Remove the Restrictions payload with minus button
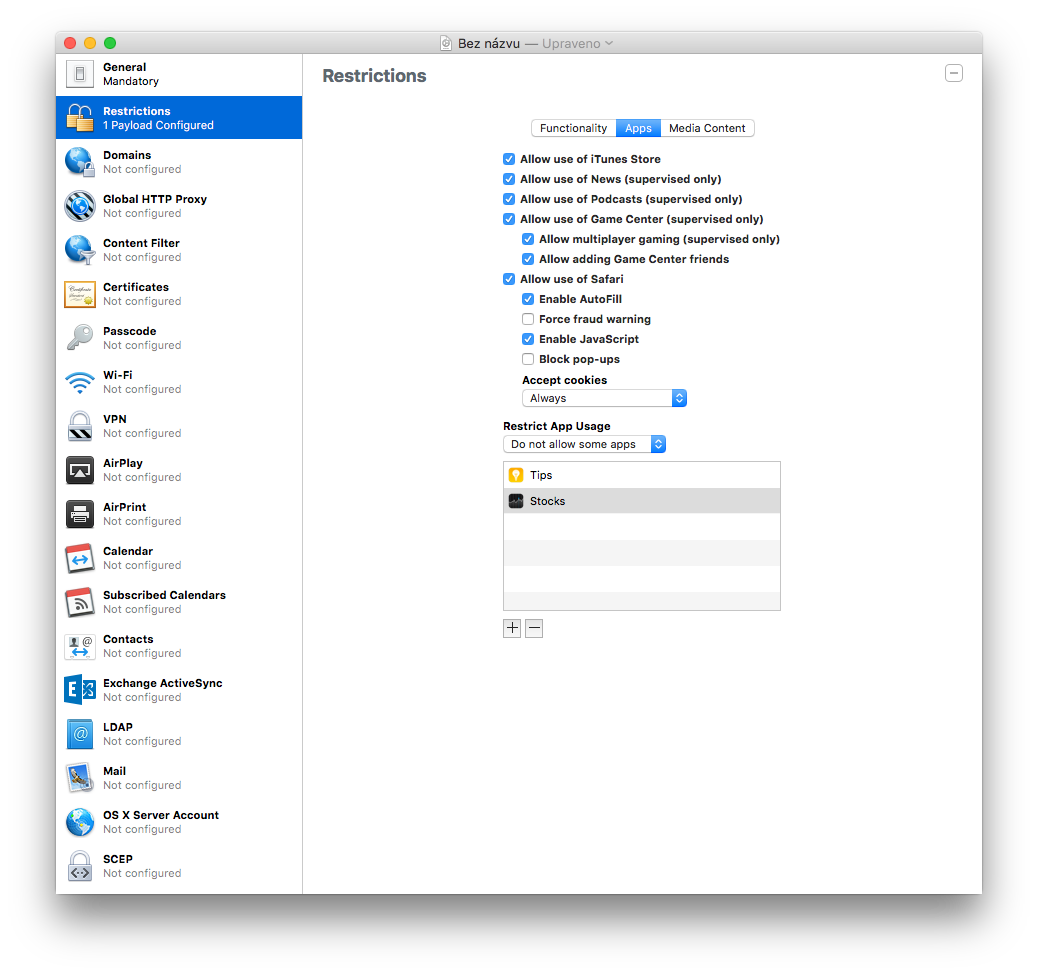 954,73
